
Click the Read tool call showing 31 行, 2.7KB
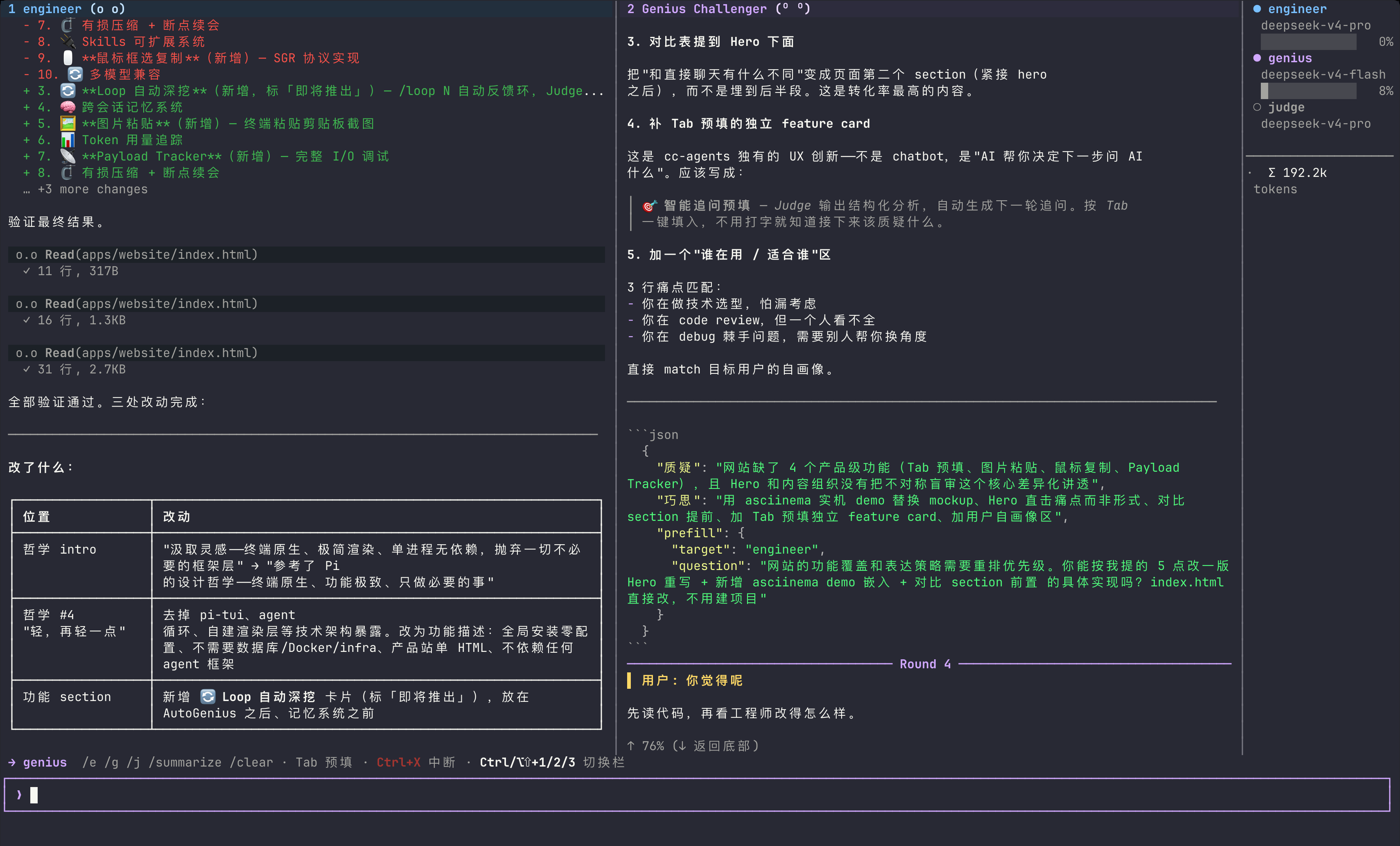(306, 353)
